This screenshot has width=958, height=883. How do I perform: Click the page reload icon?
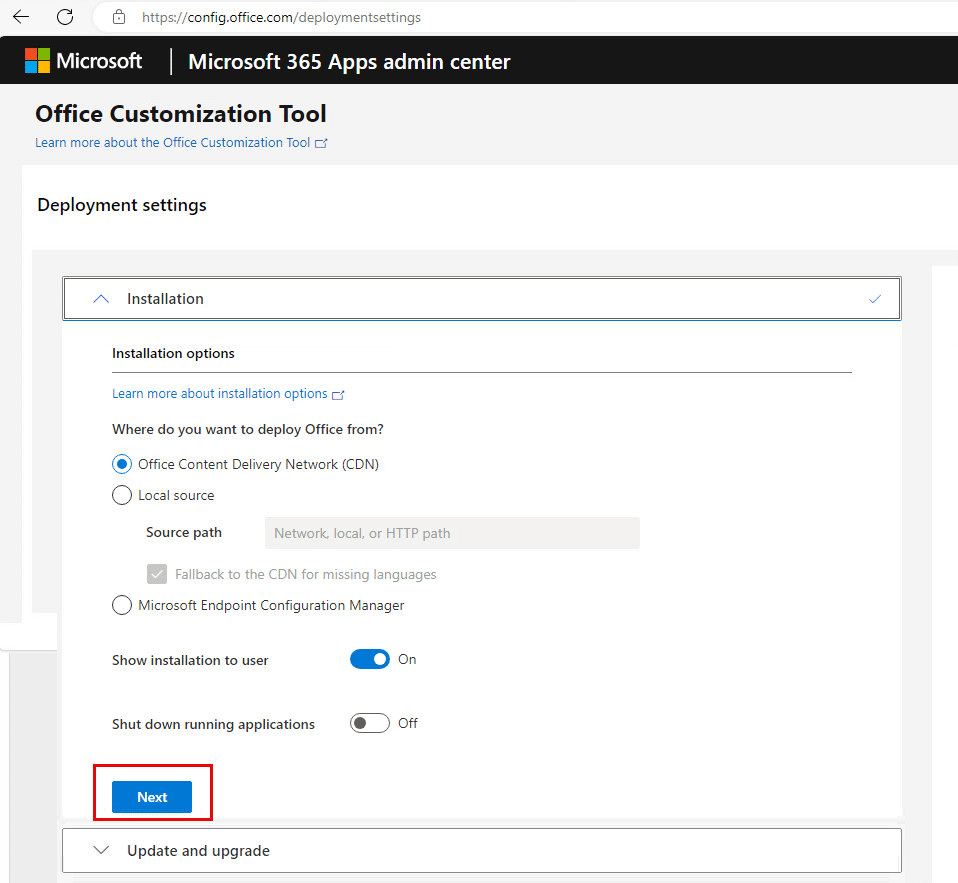pos(65,16)
